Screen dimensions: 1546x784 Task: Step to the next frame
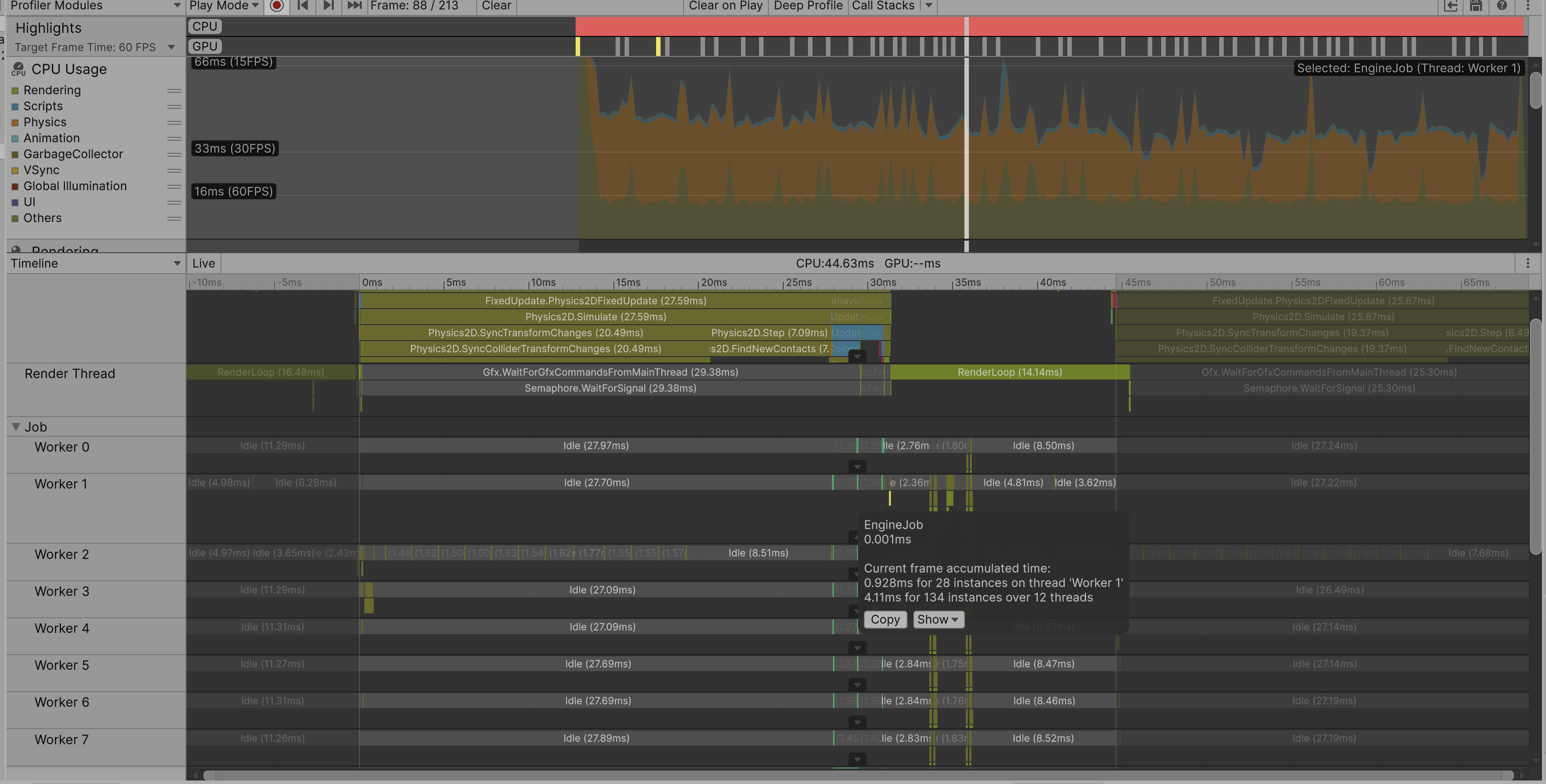pos(328,5)
